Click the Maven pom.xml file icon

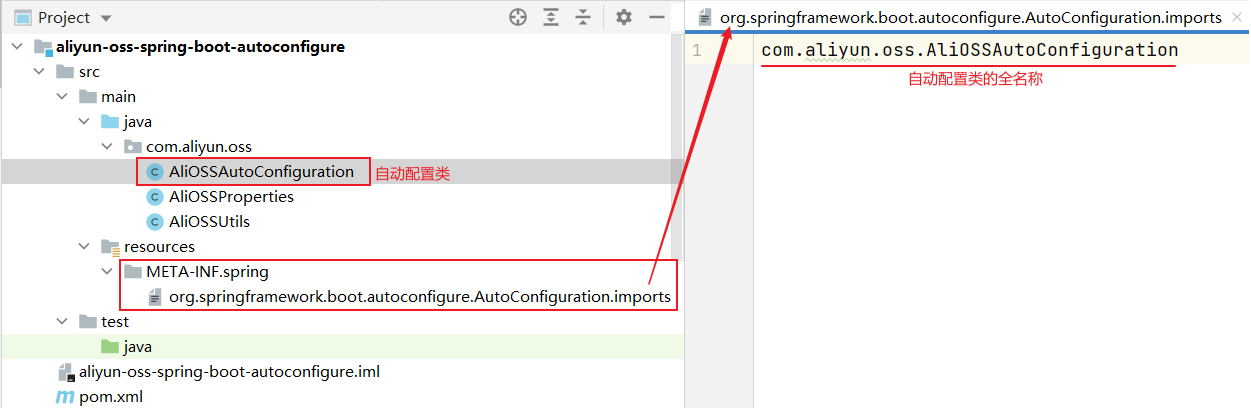tap(65, 397)
